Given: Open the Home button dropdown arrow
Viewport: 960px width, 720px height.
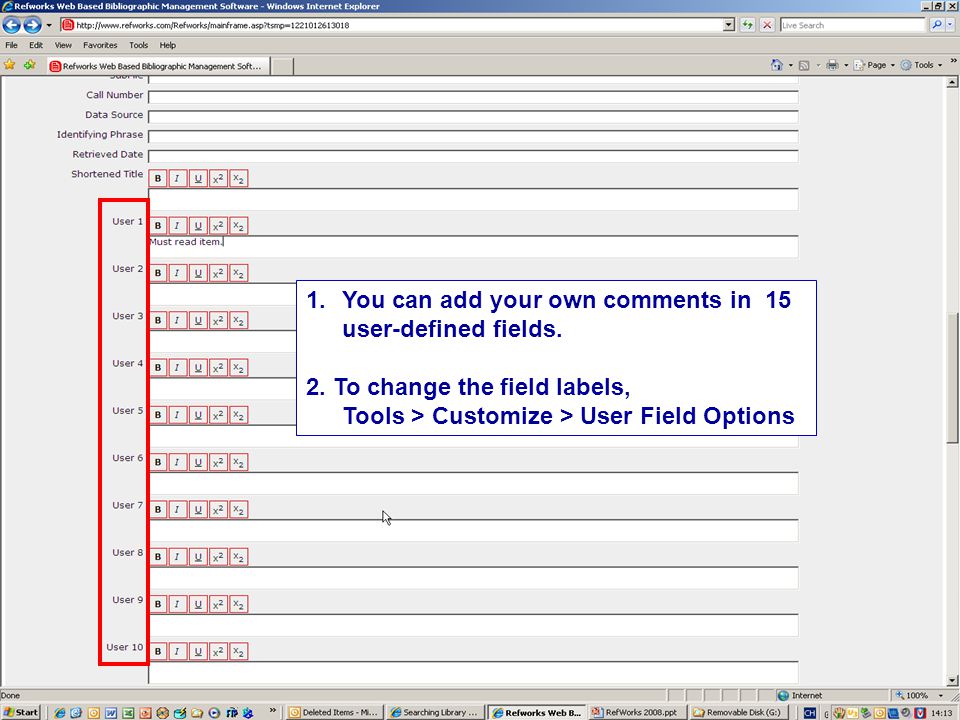Looking at the screenshot, I should [790, 65].
